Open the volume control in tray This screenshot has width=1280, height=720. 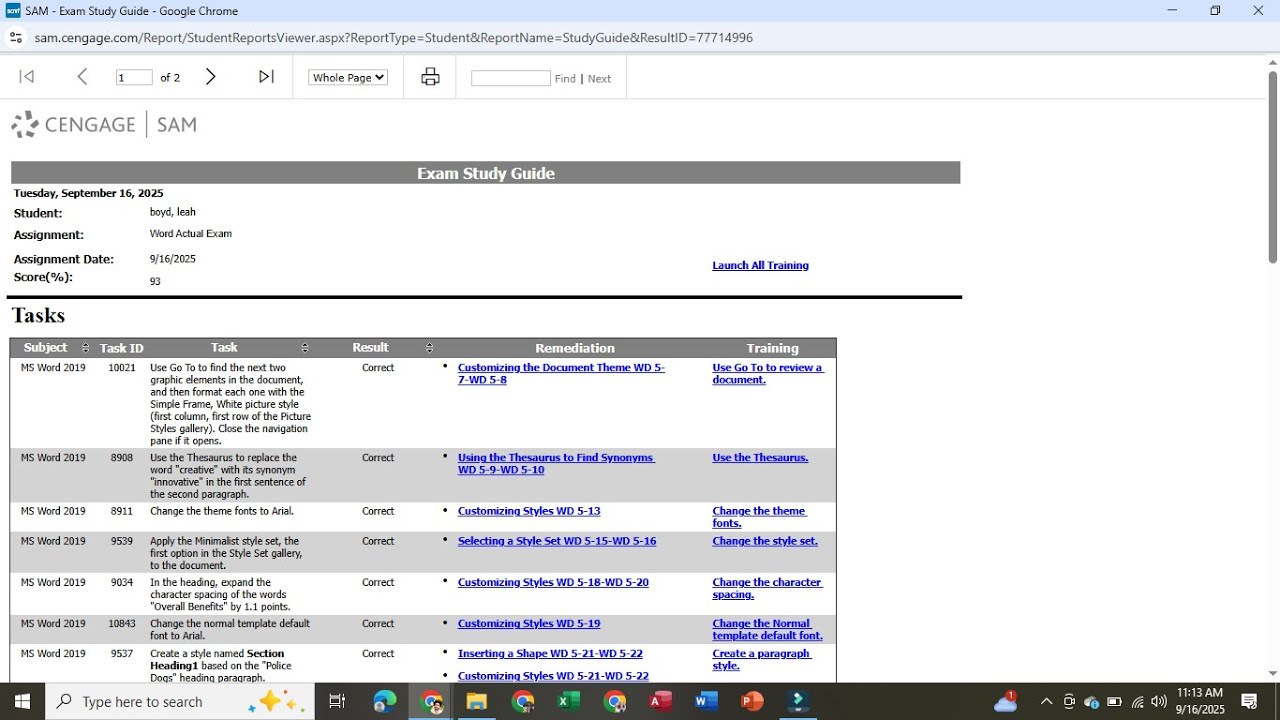pos(1159,701)
